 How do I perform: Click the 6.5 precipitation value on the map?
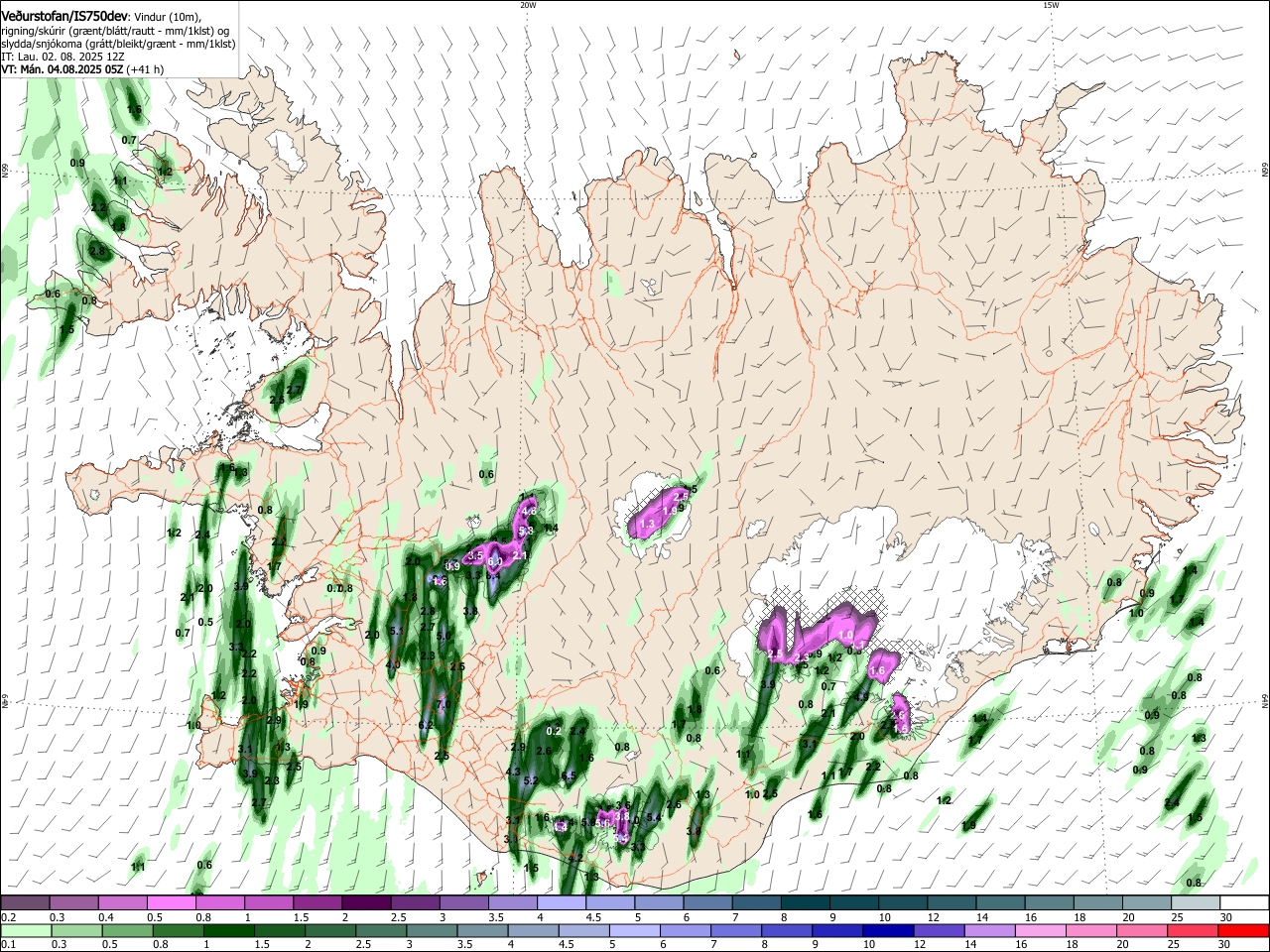click(569, 776)
